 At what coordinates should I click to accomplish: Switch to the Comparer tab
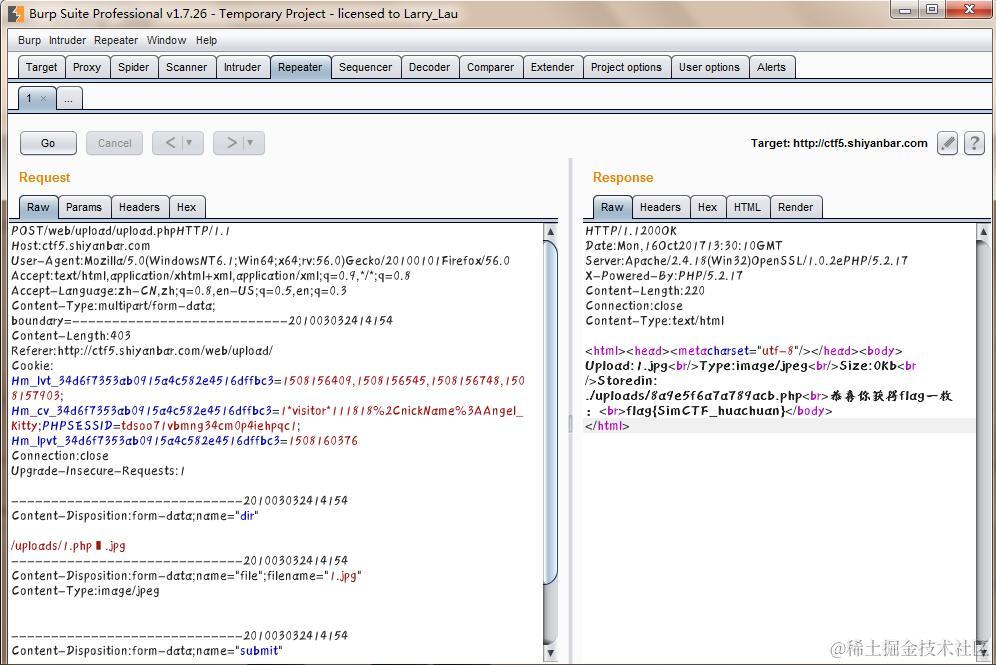490,67
